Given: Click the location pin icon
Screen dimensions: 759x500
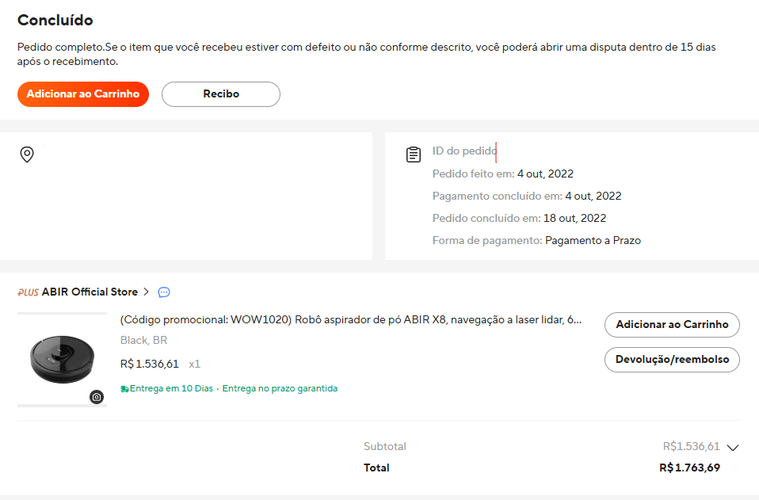Looking at the screenshot, I should (x=27, y=154).
